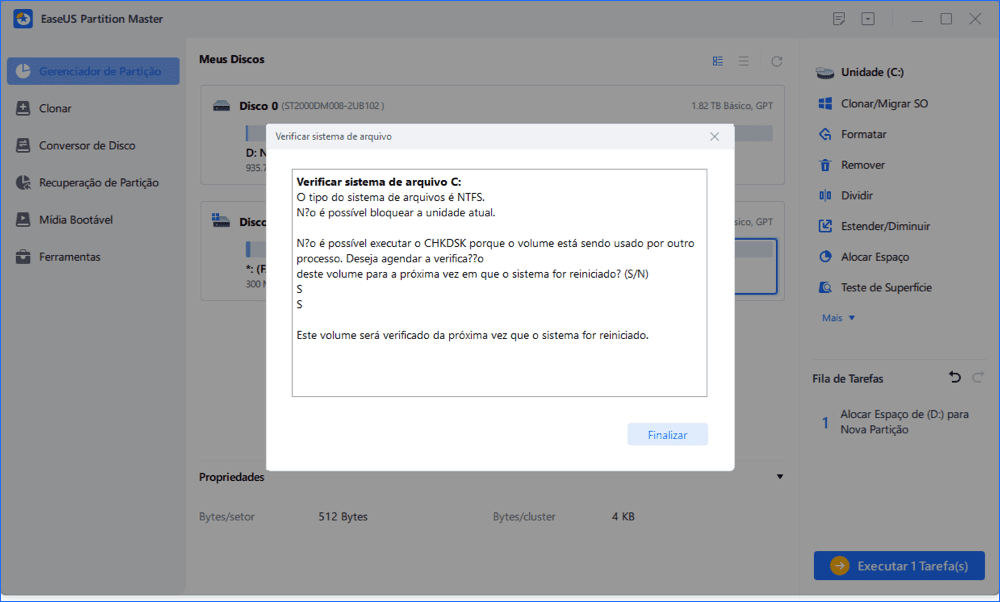Screen dimensions: 1000x602
Task: Choose Clonar/Migrar SO
Action: [884, 103]
